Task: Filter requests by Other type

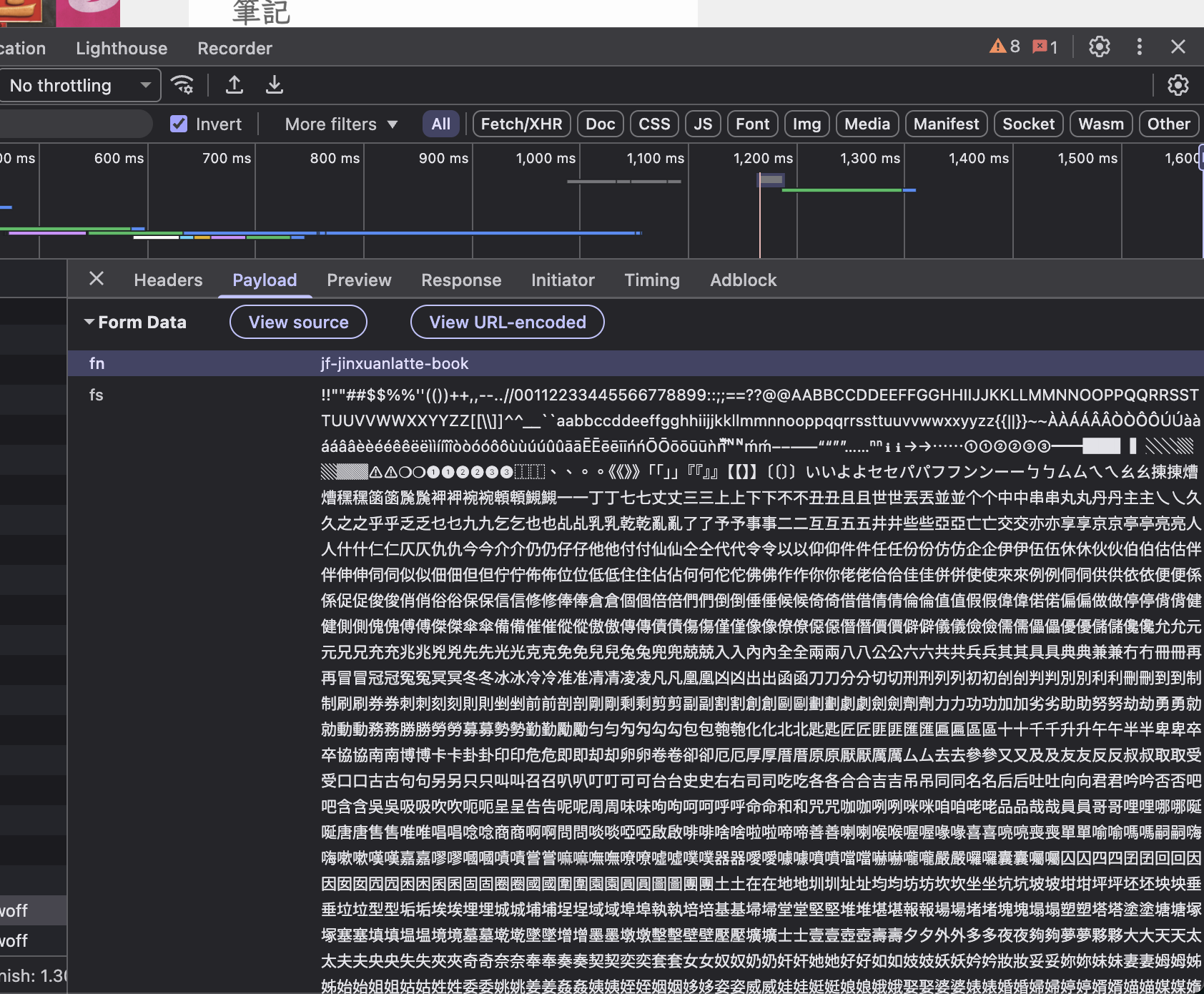Action: click(x=1169, y=124)
